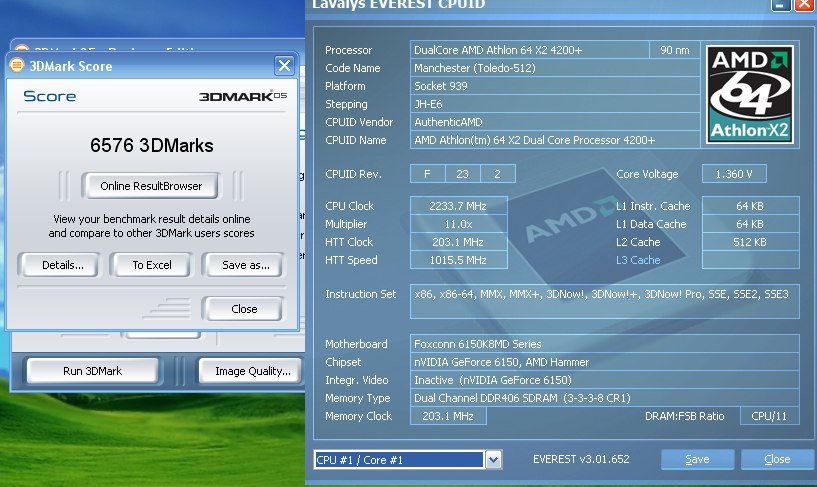Click the Motherboard value 'Foxconn 6150K8MD Series'

[x=604, y=344]
